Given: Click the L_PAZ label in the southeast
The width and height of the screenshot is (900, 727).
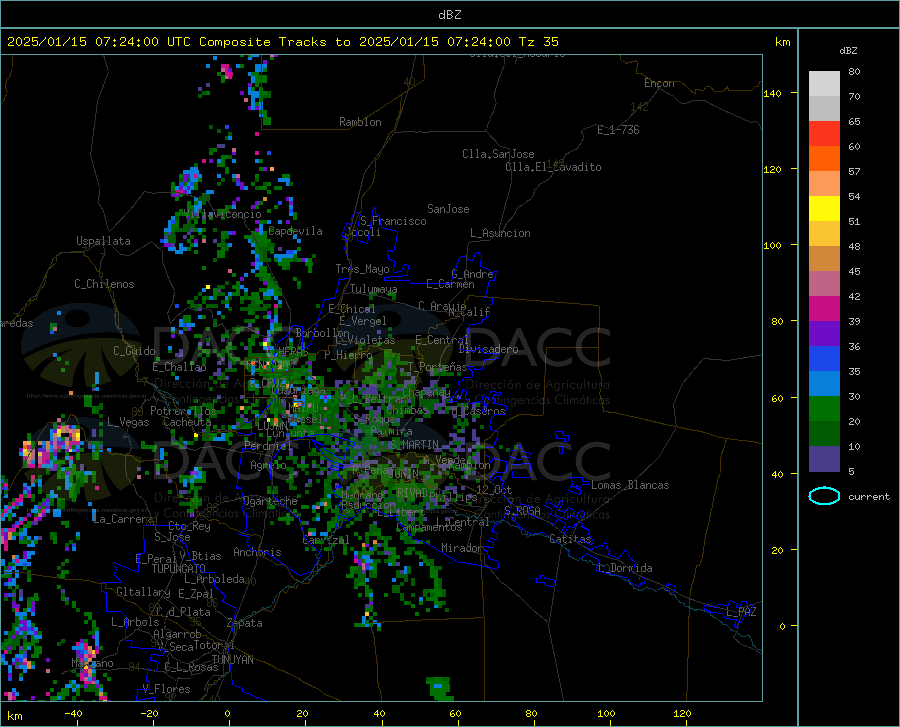Looking at the screenshot, I should (x=741, y=612).
